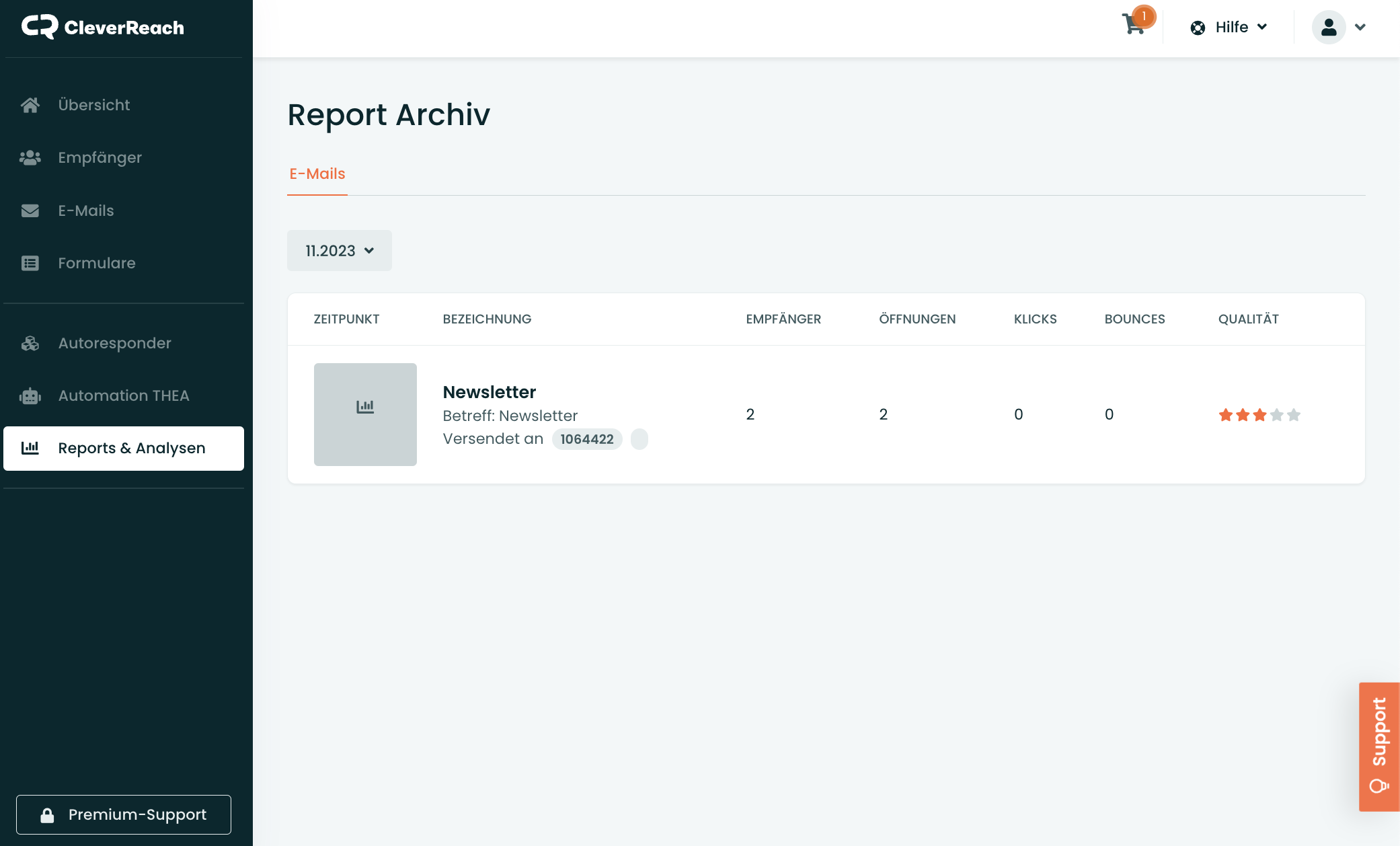
Task: Click the Übersicht home icon
Action: pos(30,105)
